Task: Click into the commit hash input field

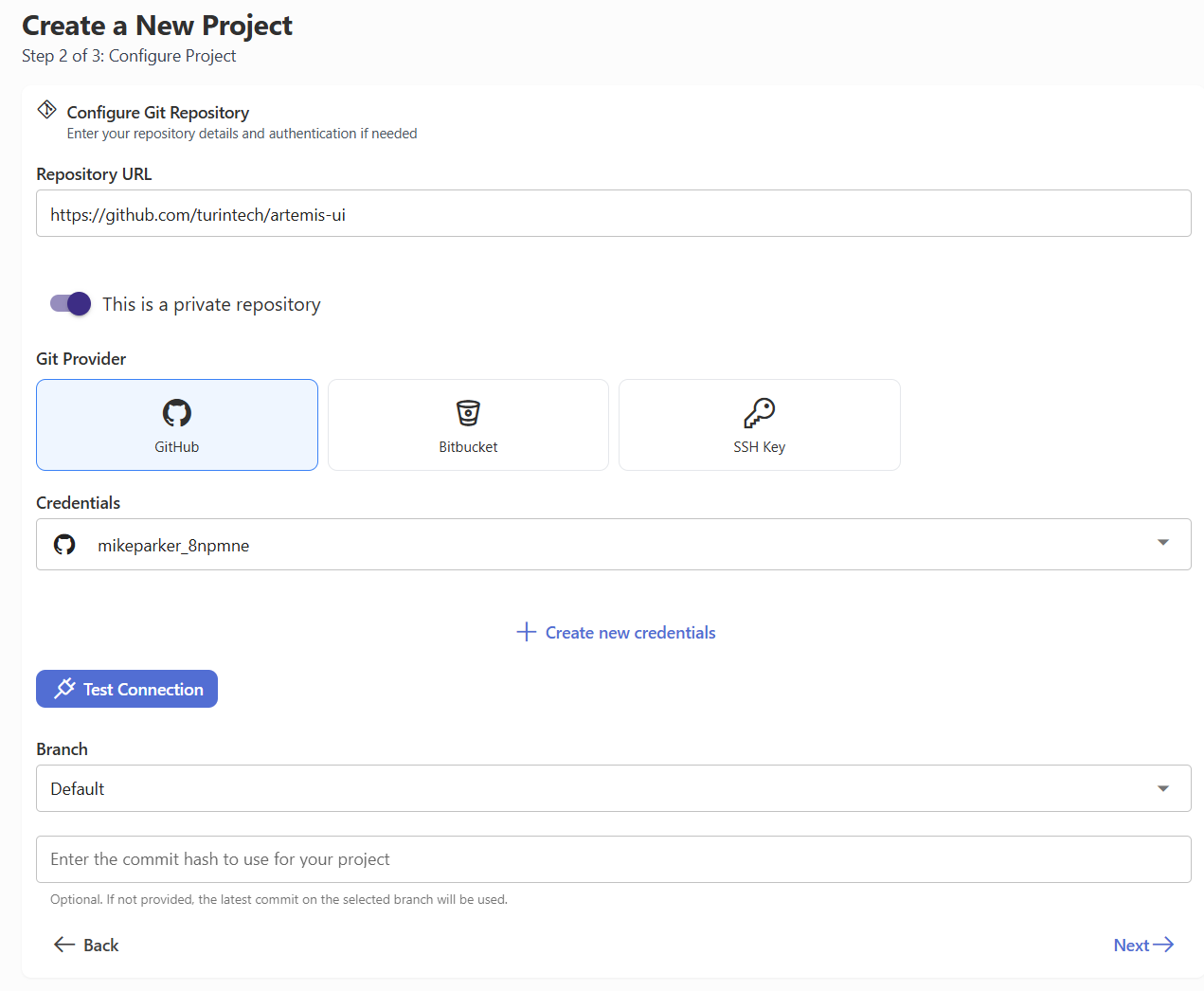Action: tap(614, 859)
